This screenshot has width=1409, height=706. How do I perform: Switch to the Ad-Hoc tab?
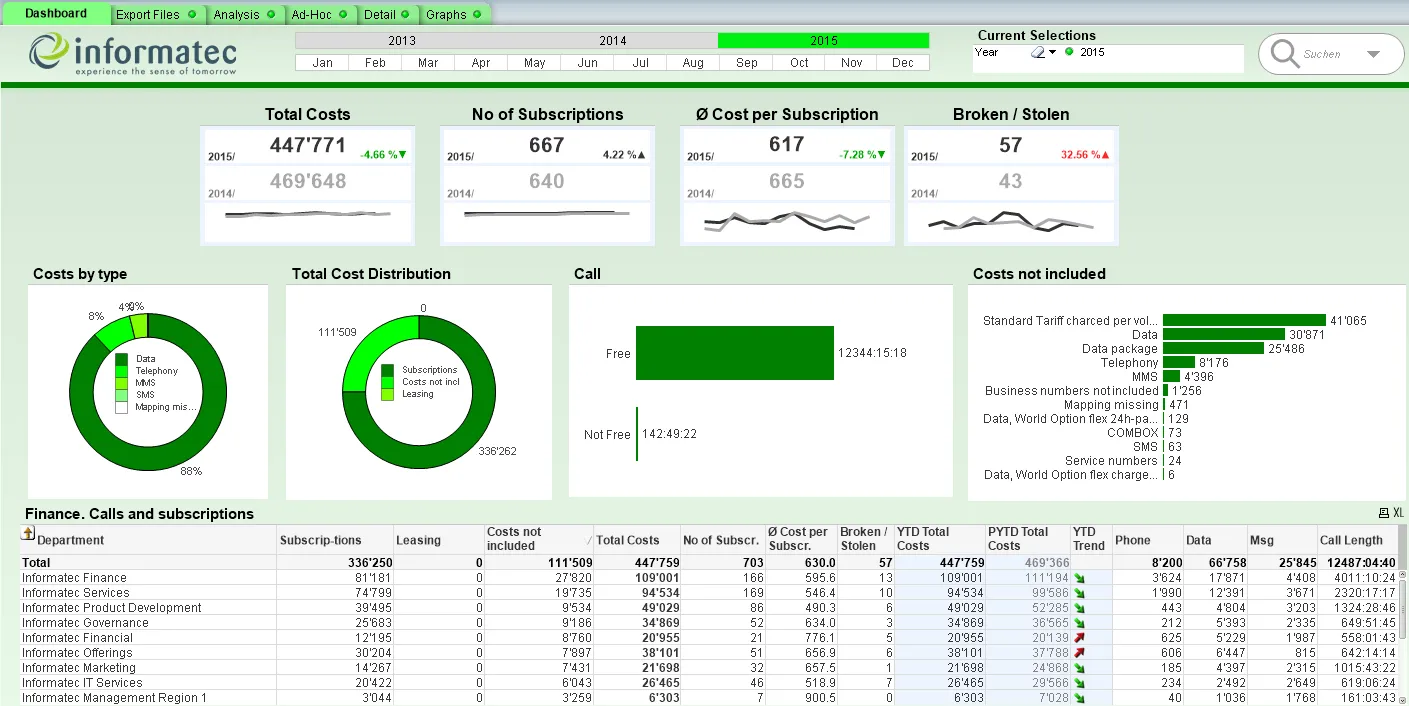coord(319,15)
